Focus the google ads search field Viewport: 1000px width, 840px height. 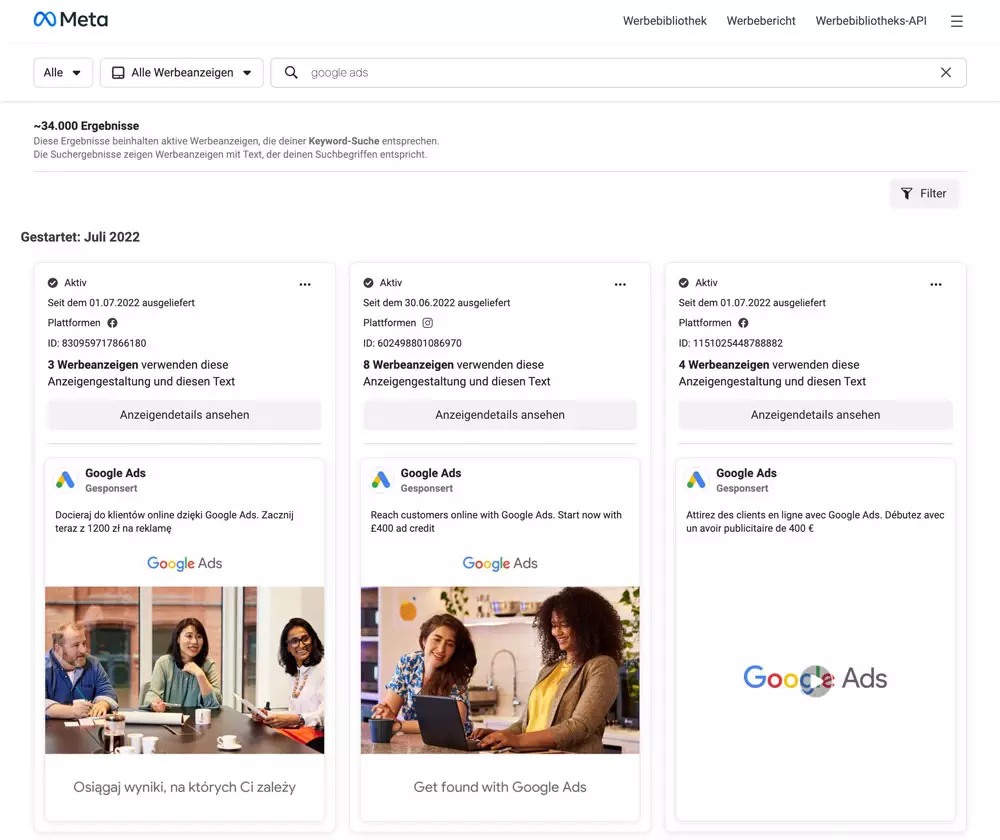tap(619, 73)
